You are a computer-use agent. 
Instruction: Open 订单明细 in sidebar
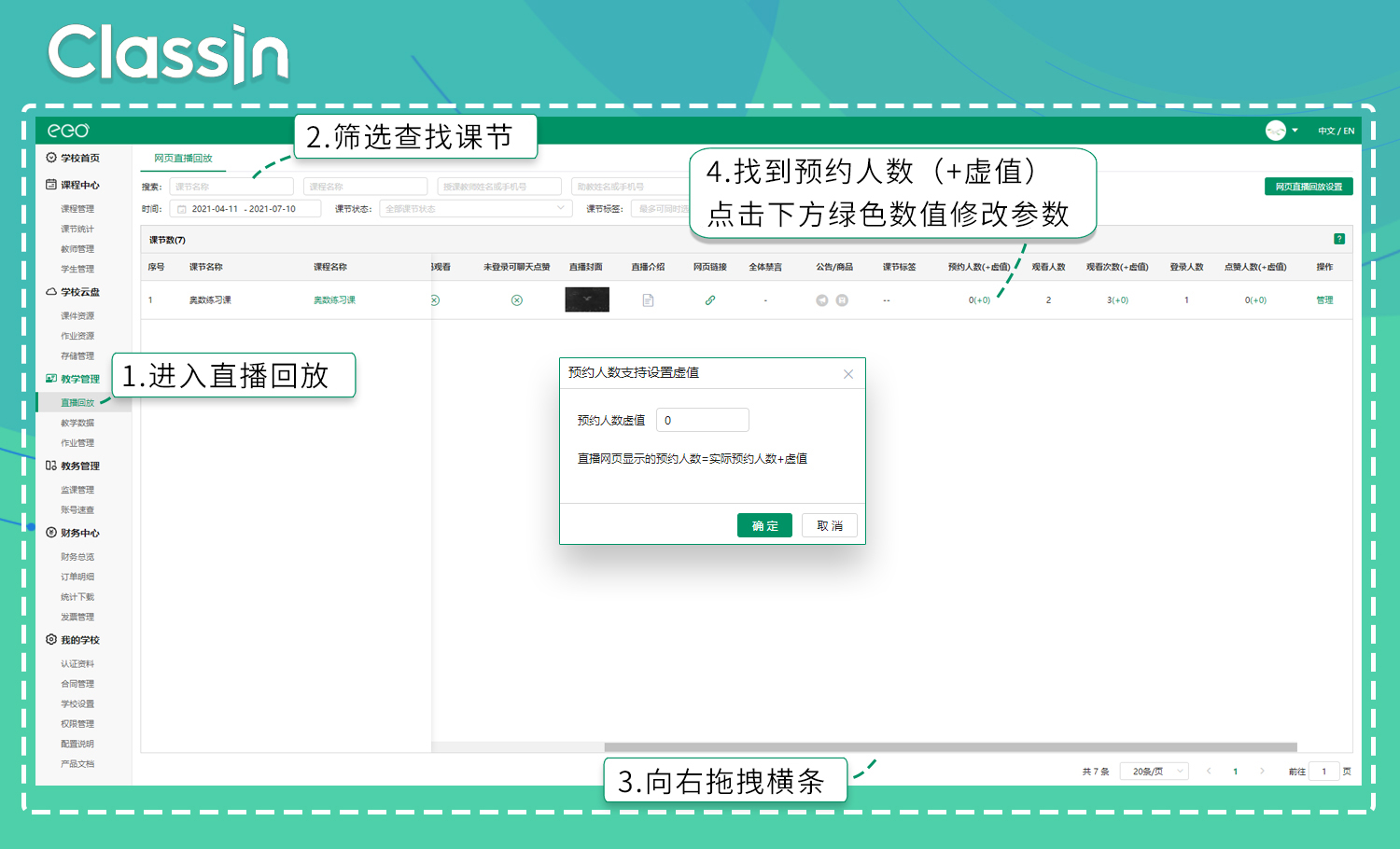pyautogui.click(x=77, y=577)
